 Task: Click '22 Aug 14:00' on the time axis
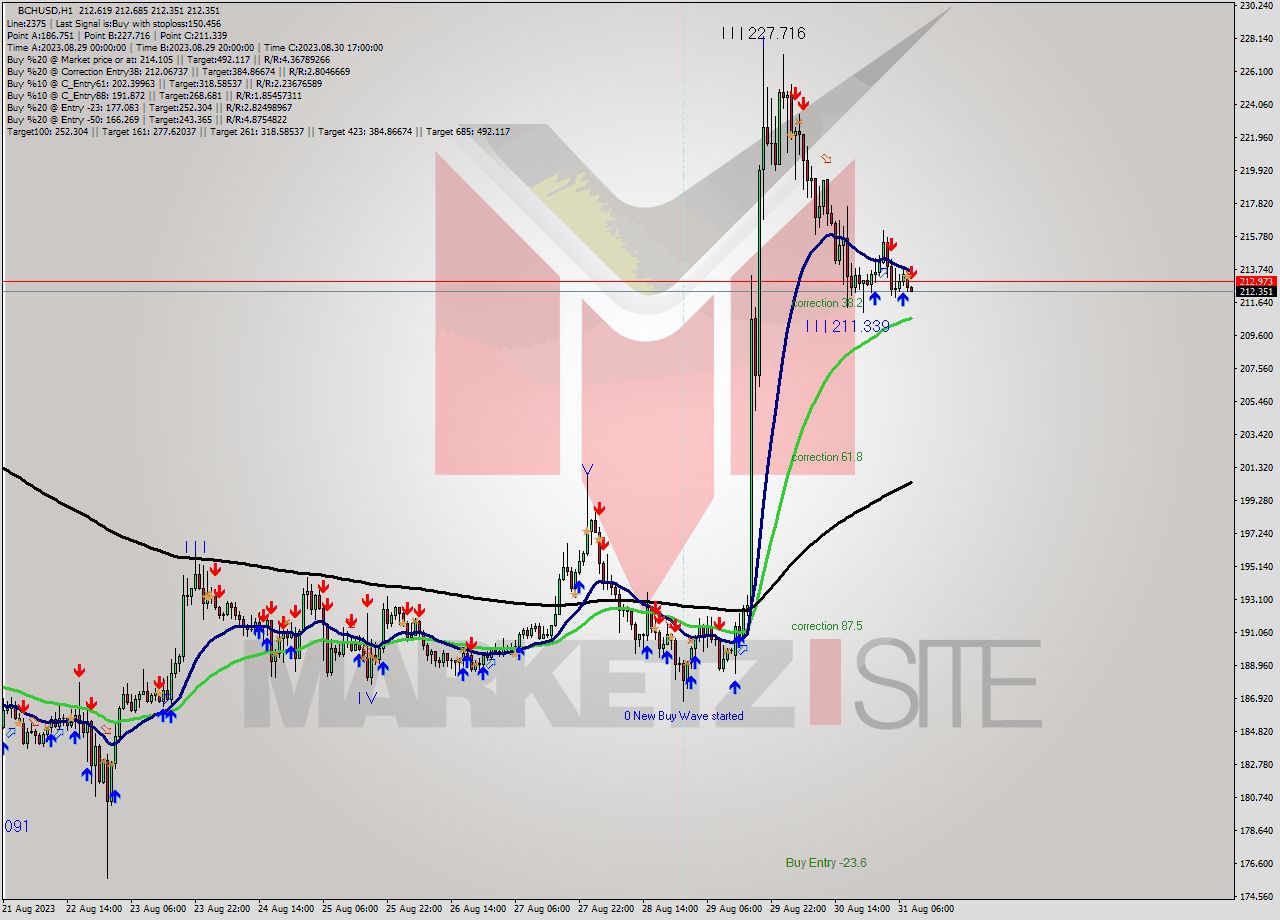[93, 909]
